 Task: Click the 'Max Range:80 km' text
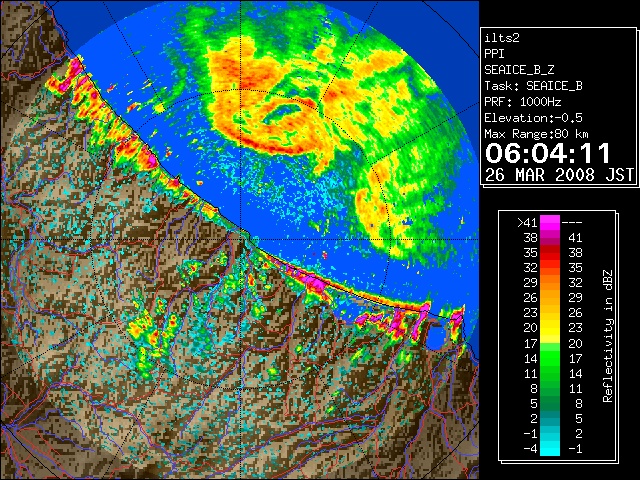[536, 134]
